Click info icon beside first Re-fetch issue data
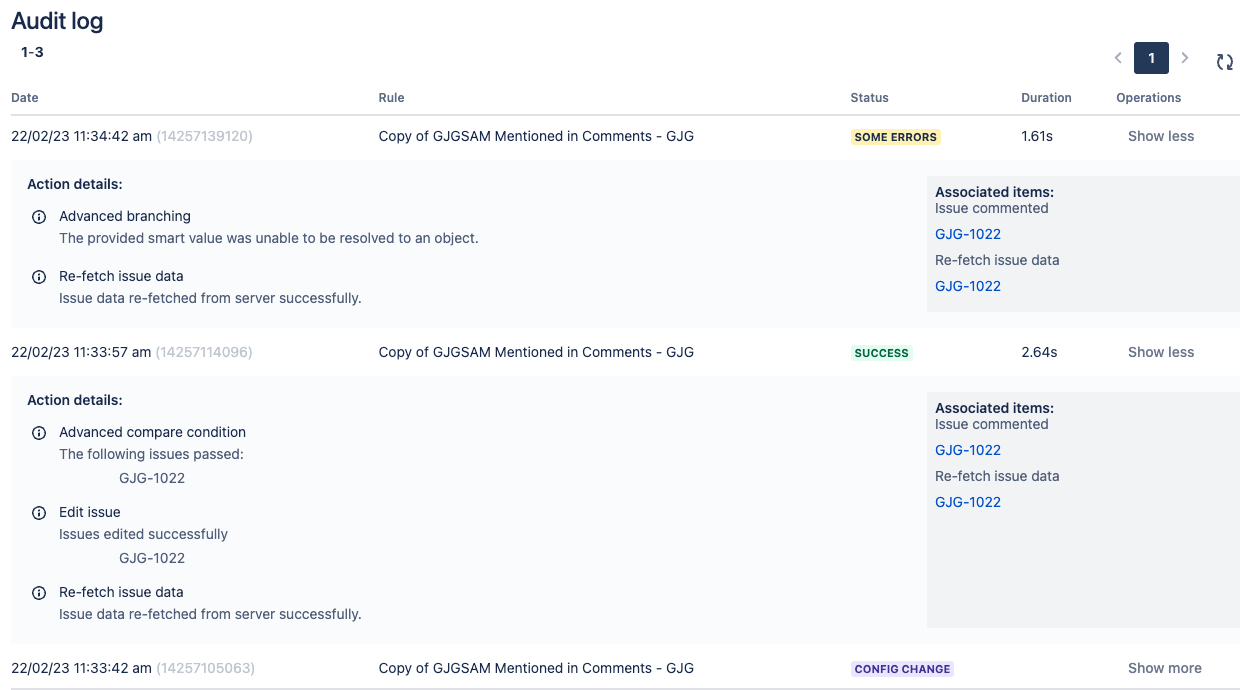This screenshot has width=1240, height=690. (x=39, y=277)
